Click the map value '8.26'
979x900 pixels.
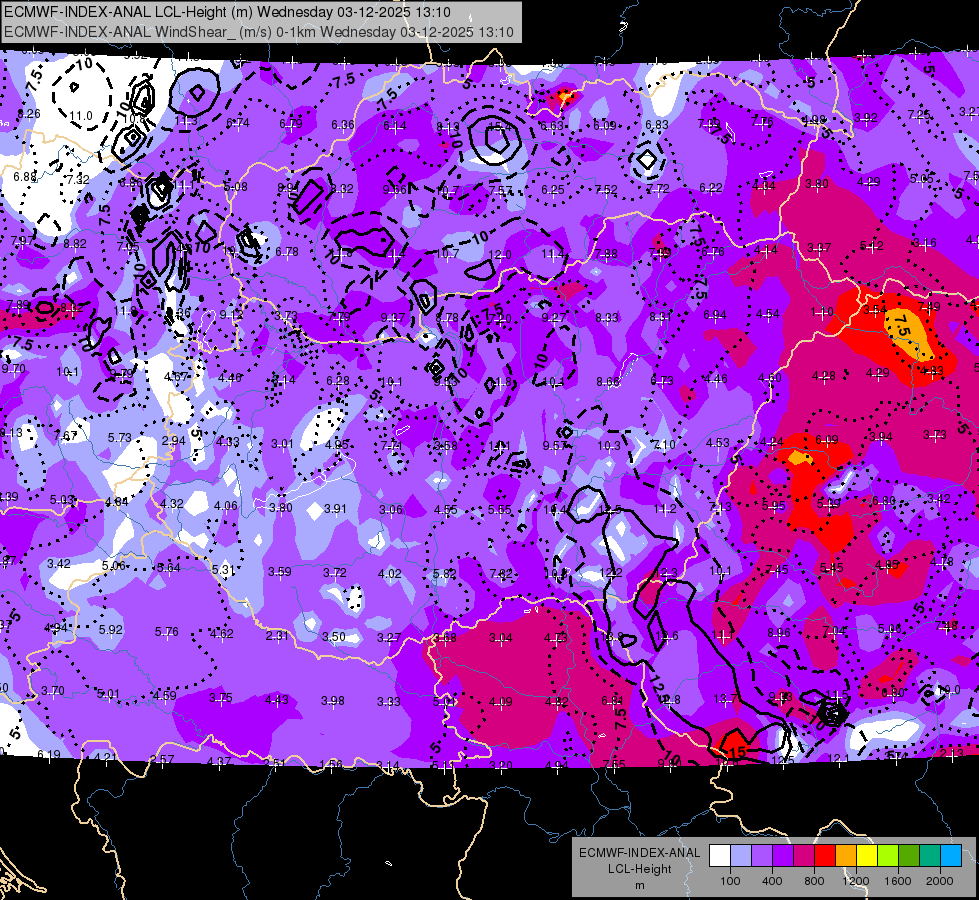(x=29, y=114)
